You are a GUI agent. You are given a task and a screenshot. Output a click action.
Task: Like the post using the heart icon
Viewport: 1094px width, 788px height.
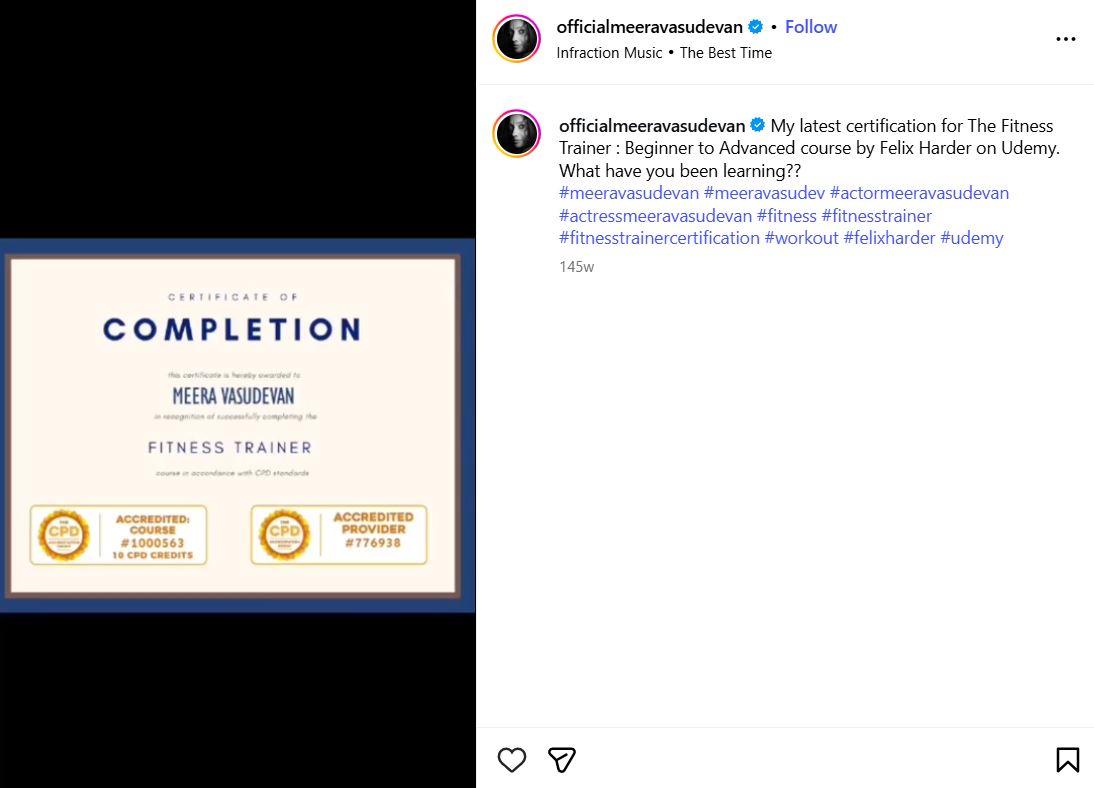pos(511,760)
